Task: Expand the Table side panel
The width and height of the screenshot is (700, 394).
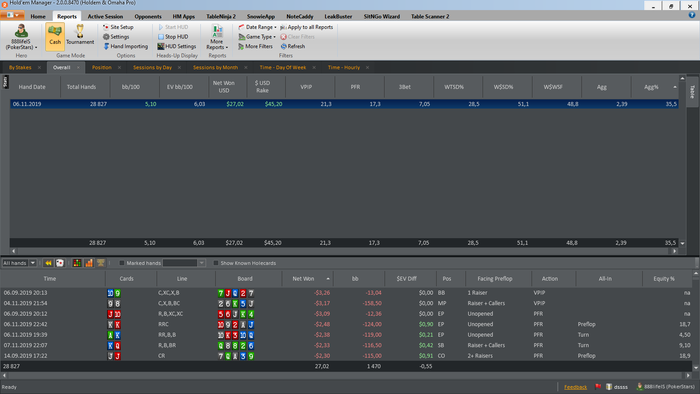Action: [692, 92]
